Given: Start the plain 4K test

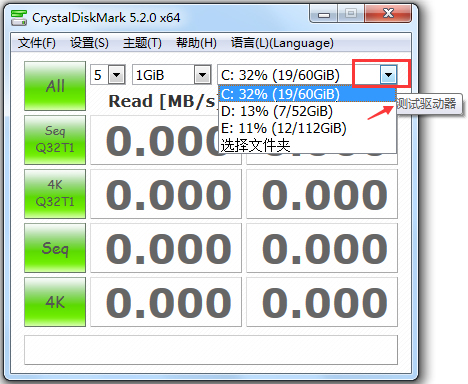Looking at the screenshot, I should click(x=55, y=302).
